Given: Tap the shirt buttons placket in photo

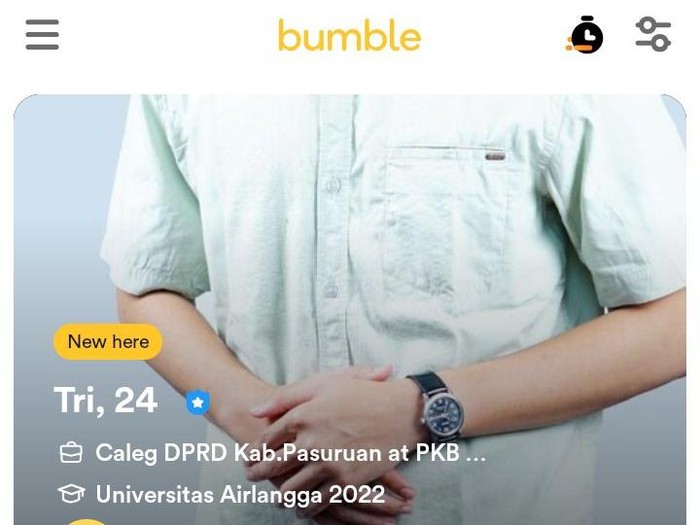Looking at the screenshot, I should (333, 232).
